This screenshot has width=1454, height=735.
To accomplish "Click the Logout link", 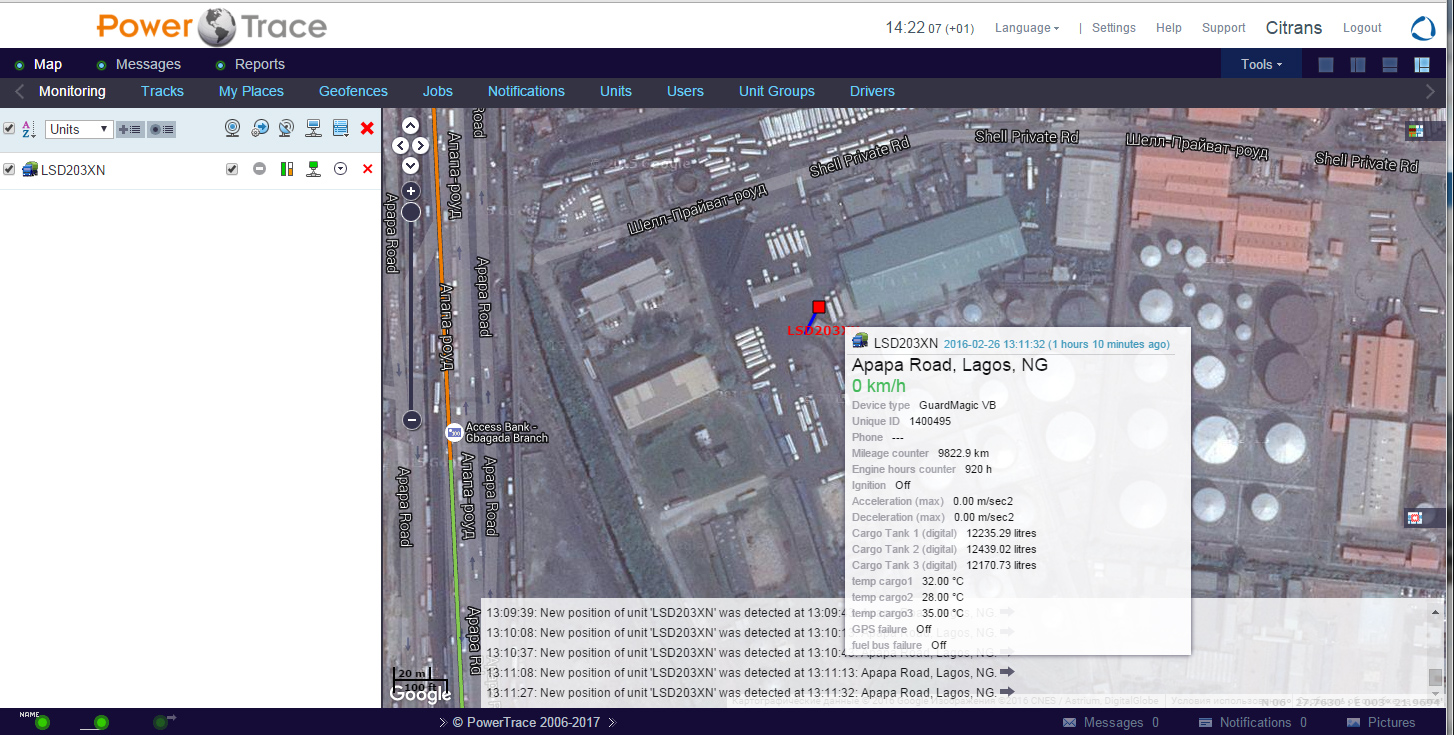I will [1361, 28].
